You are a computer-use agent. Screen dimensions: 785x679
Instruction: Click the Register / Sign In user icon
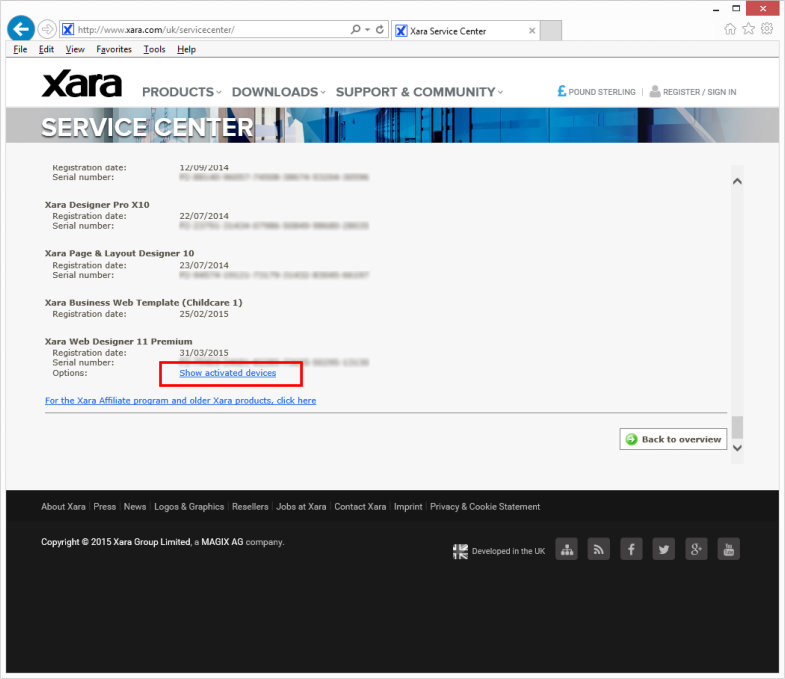654,91
